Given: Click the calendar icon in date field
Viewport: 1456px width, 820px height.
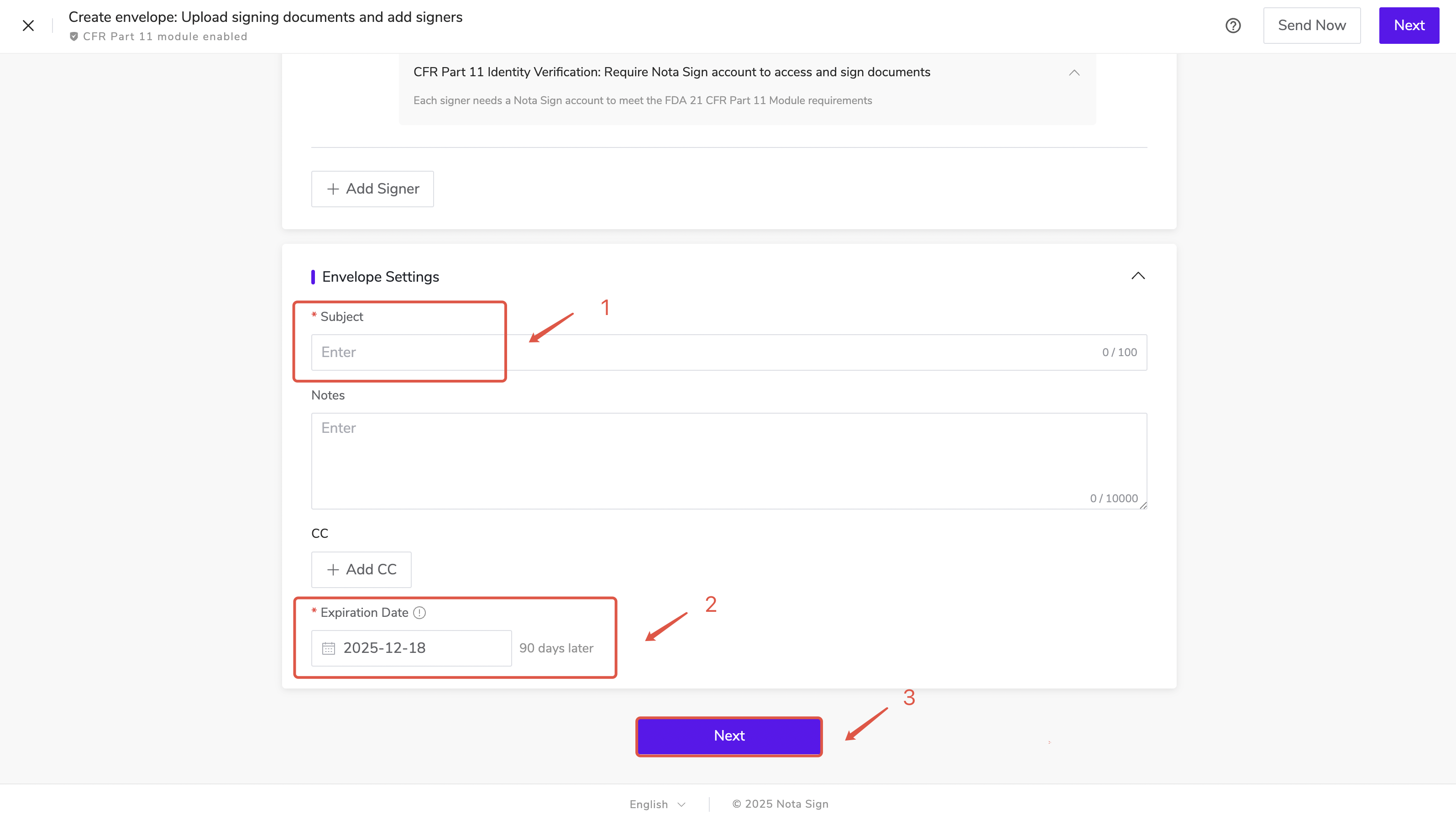Looking at the screenshot, I should (328, 648).
